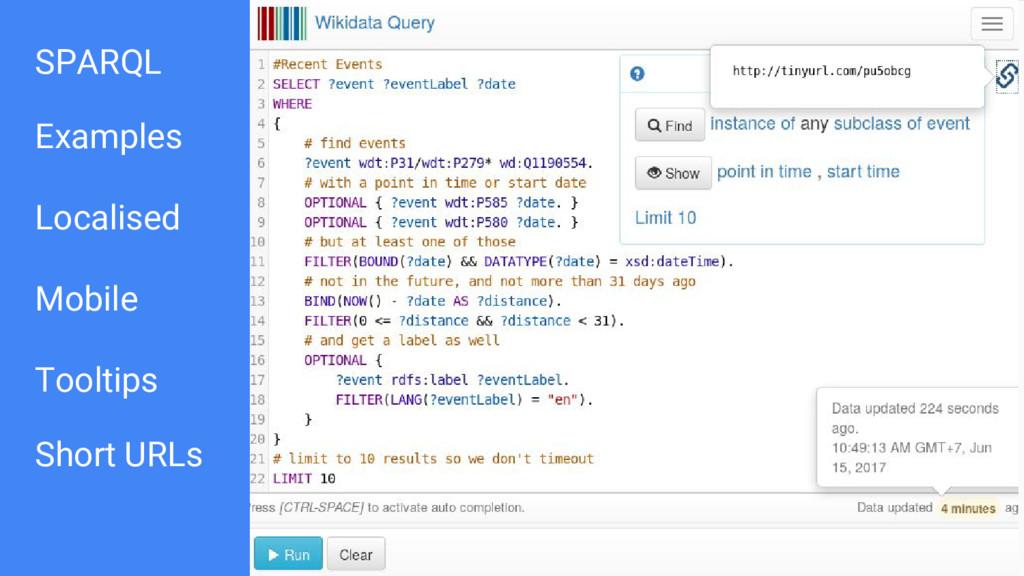Click the 'start time' link
The image size is (1024, 576).
(863, 172)
